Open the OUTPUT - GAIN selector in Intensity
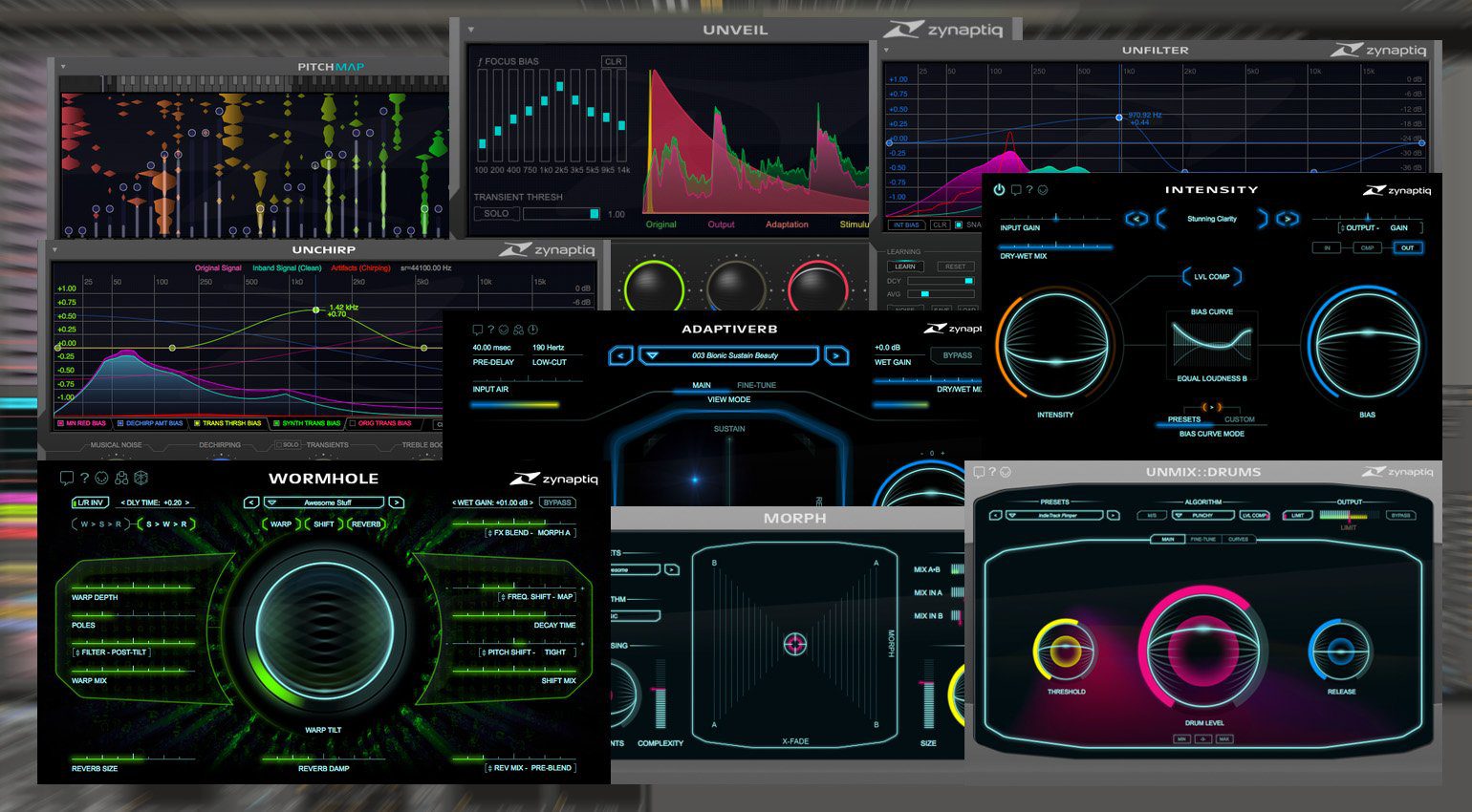The image size is (1472, 812). [x=1380, y=227]
